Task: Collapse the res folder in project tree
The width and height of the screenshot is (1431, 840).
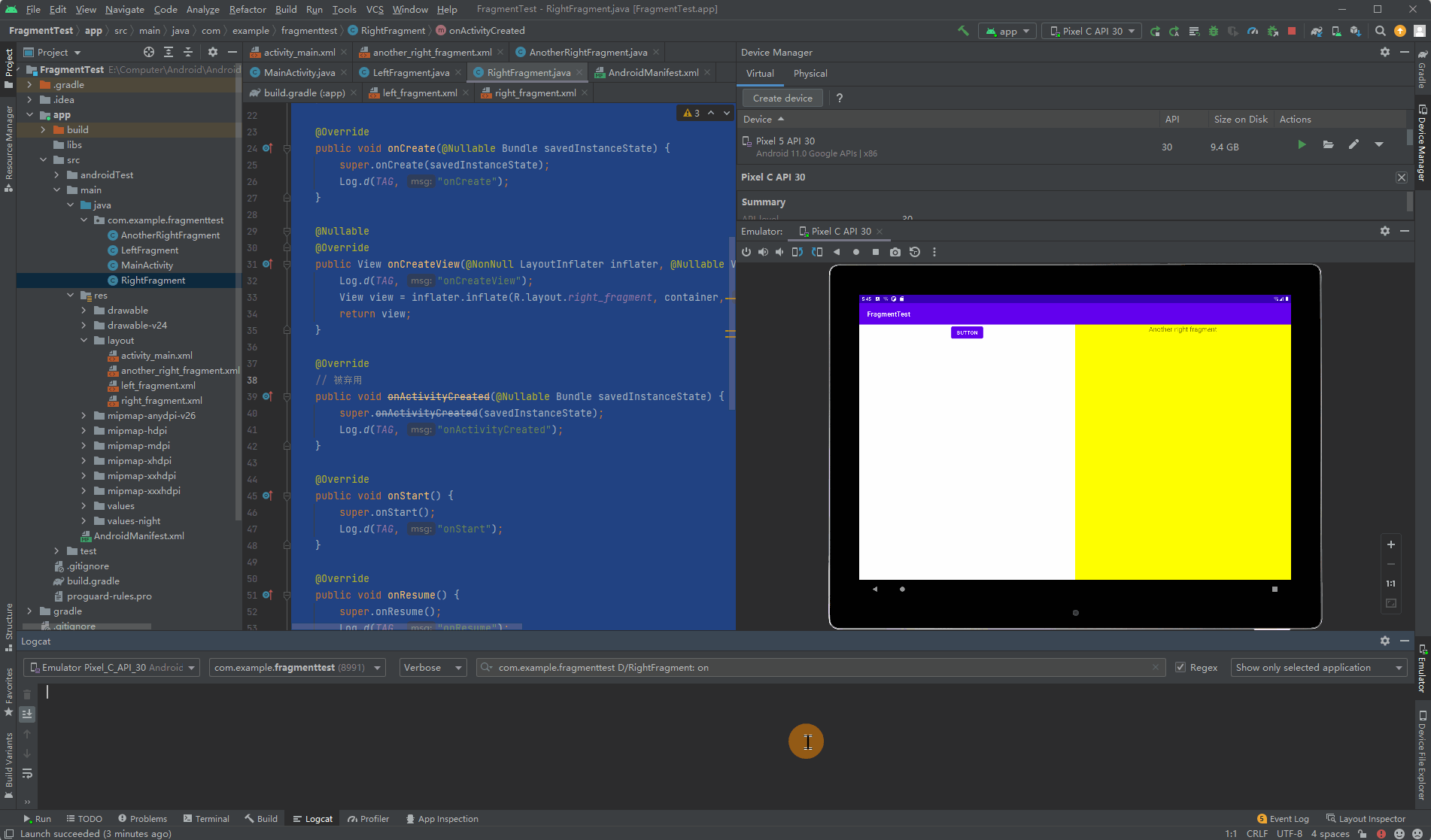Action: (x=70, y=296)
